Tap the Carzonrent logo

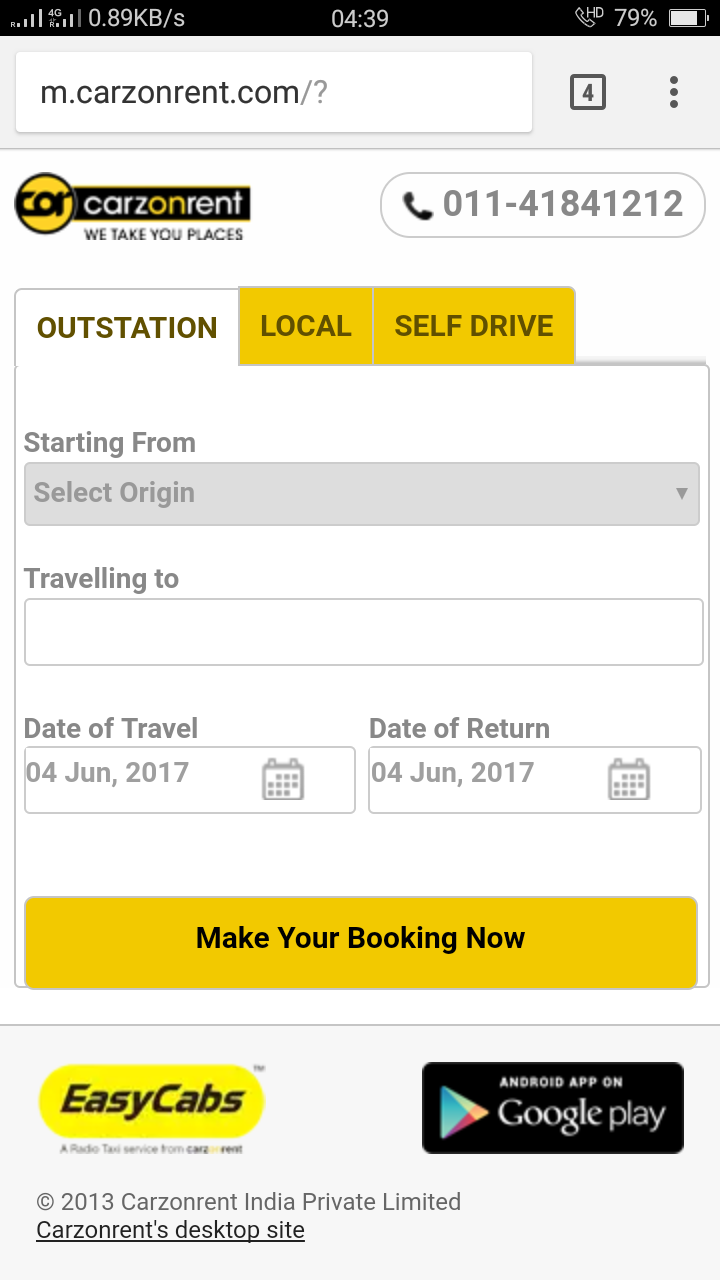coord(132,207)
